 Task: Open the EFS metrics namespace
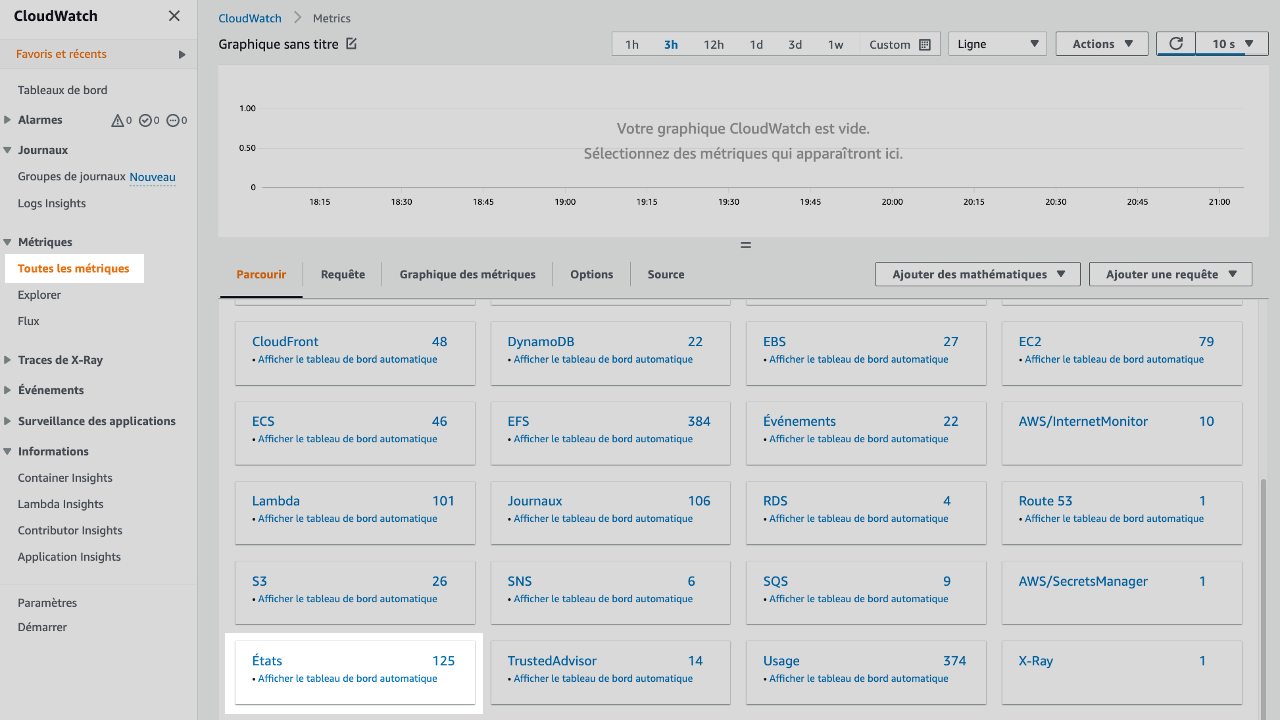pyautogui.click(x=518, y=421)
